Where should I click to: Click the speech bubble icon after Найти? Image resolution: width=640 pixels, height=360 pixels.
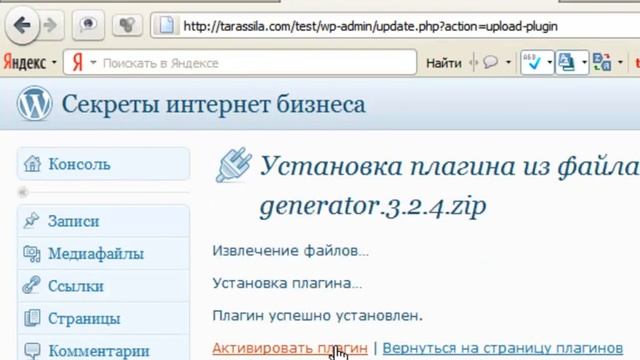(490, 62)
